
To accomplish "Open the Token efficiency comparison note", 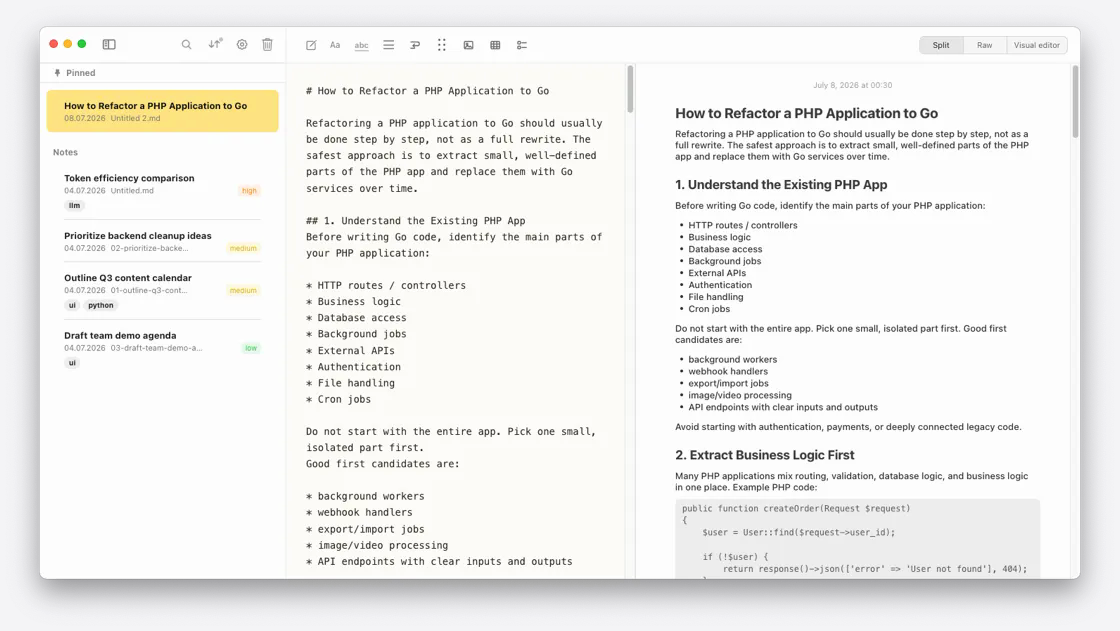I will point(163,192).
